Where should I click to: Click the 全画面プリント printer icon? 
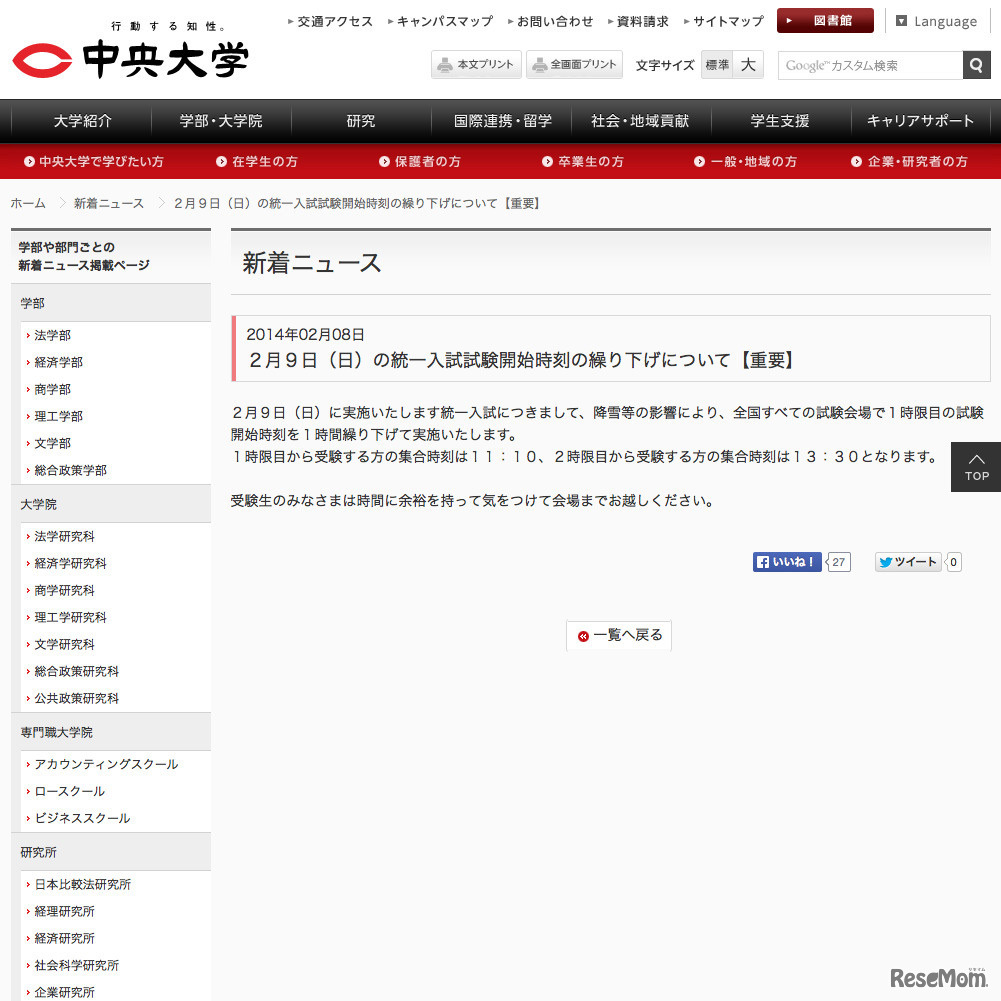tap(541, 64)
